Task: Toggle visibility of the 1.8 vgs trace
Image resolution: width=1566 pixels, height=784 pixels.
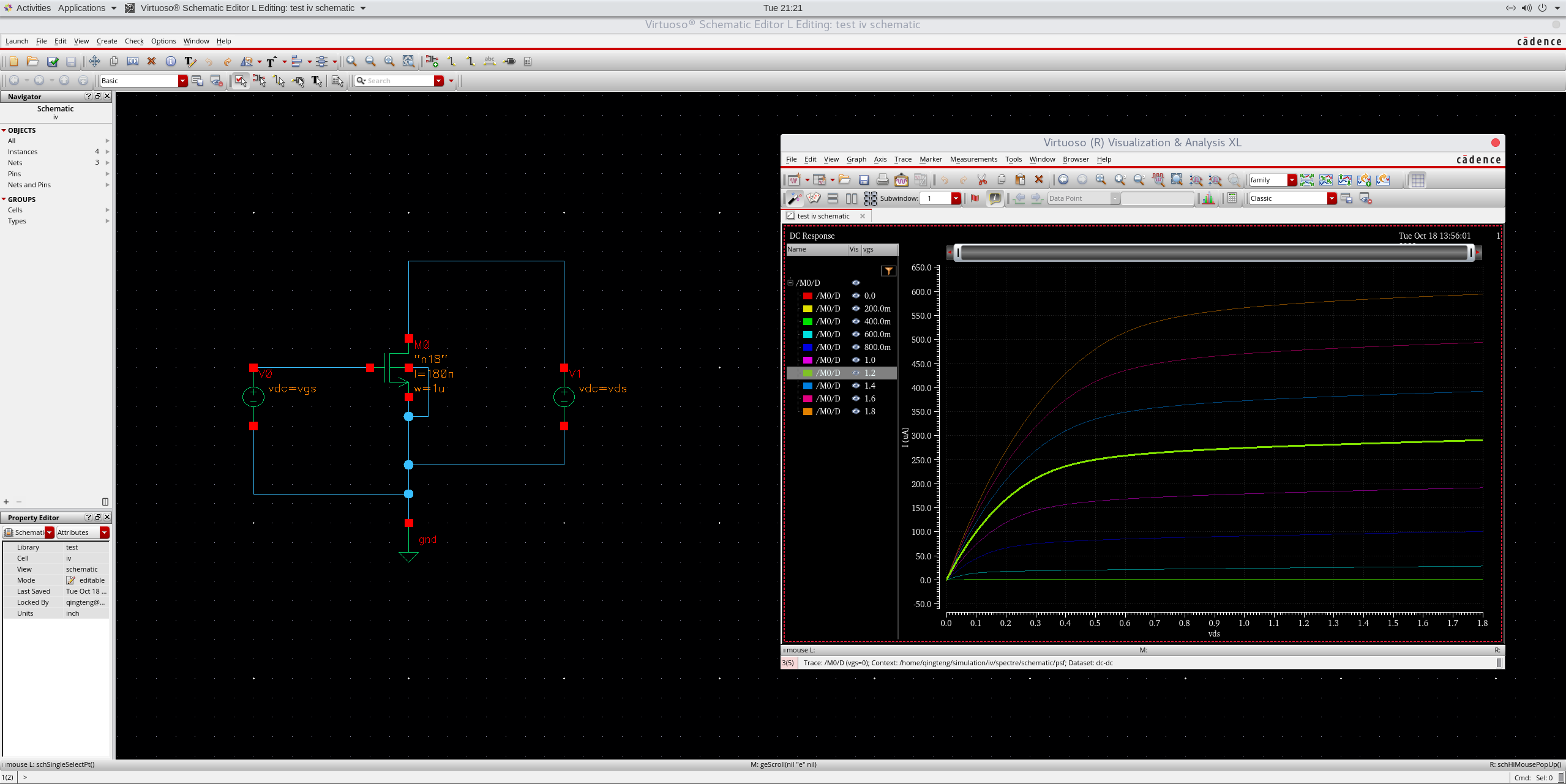Action: 856,411
